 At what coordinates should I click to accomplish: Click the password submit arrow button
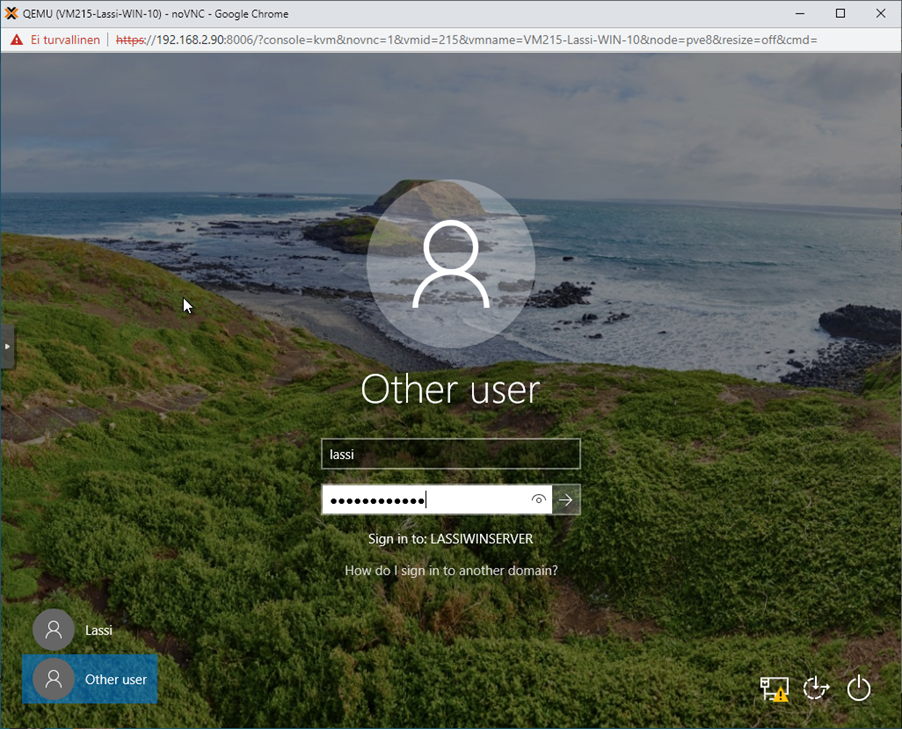click(566, 499)
